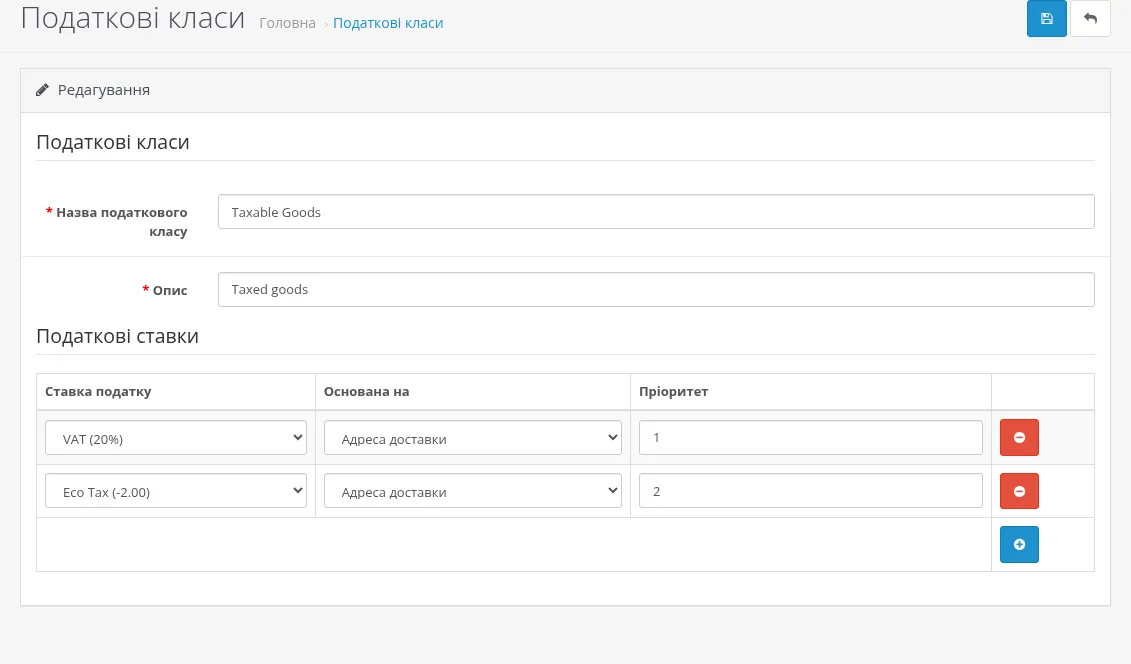Select the priority field containing 2
Viewport: 1131px width, 664px height.
click(x=811, y=491)
